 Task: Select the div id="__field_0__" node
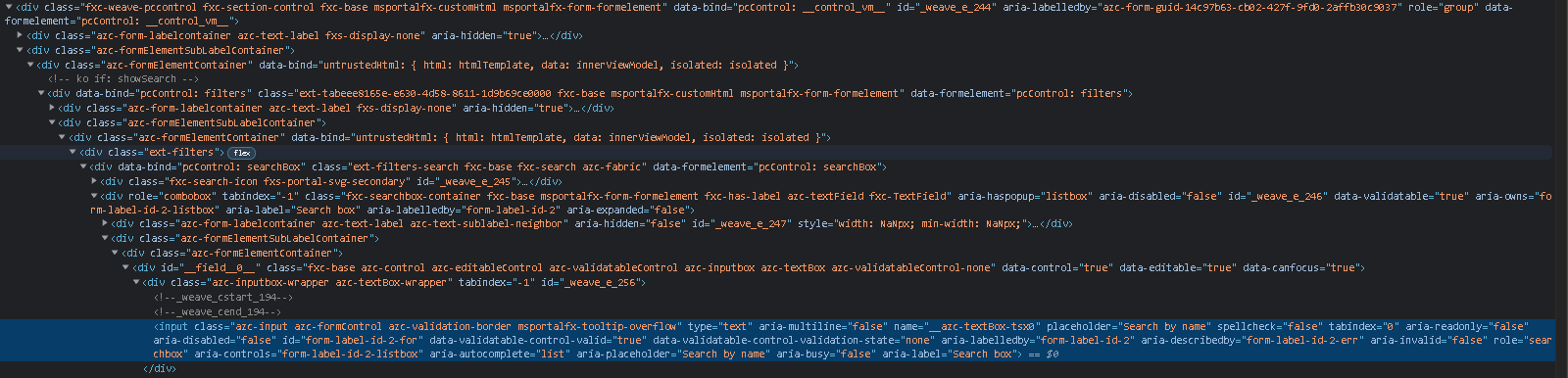click(x=750, y=268)
